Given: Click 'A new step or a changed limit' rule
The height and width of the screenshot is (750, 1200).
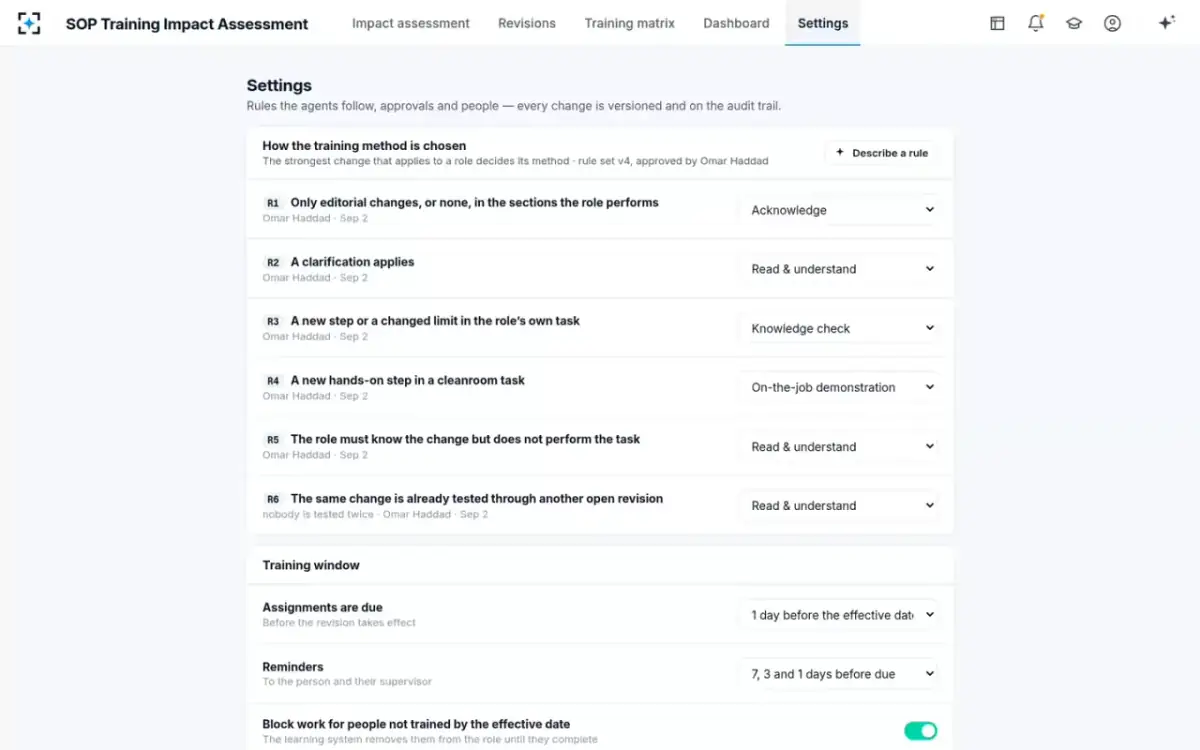Looking at the screenshot, I should 435,321.
